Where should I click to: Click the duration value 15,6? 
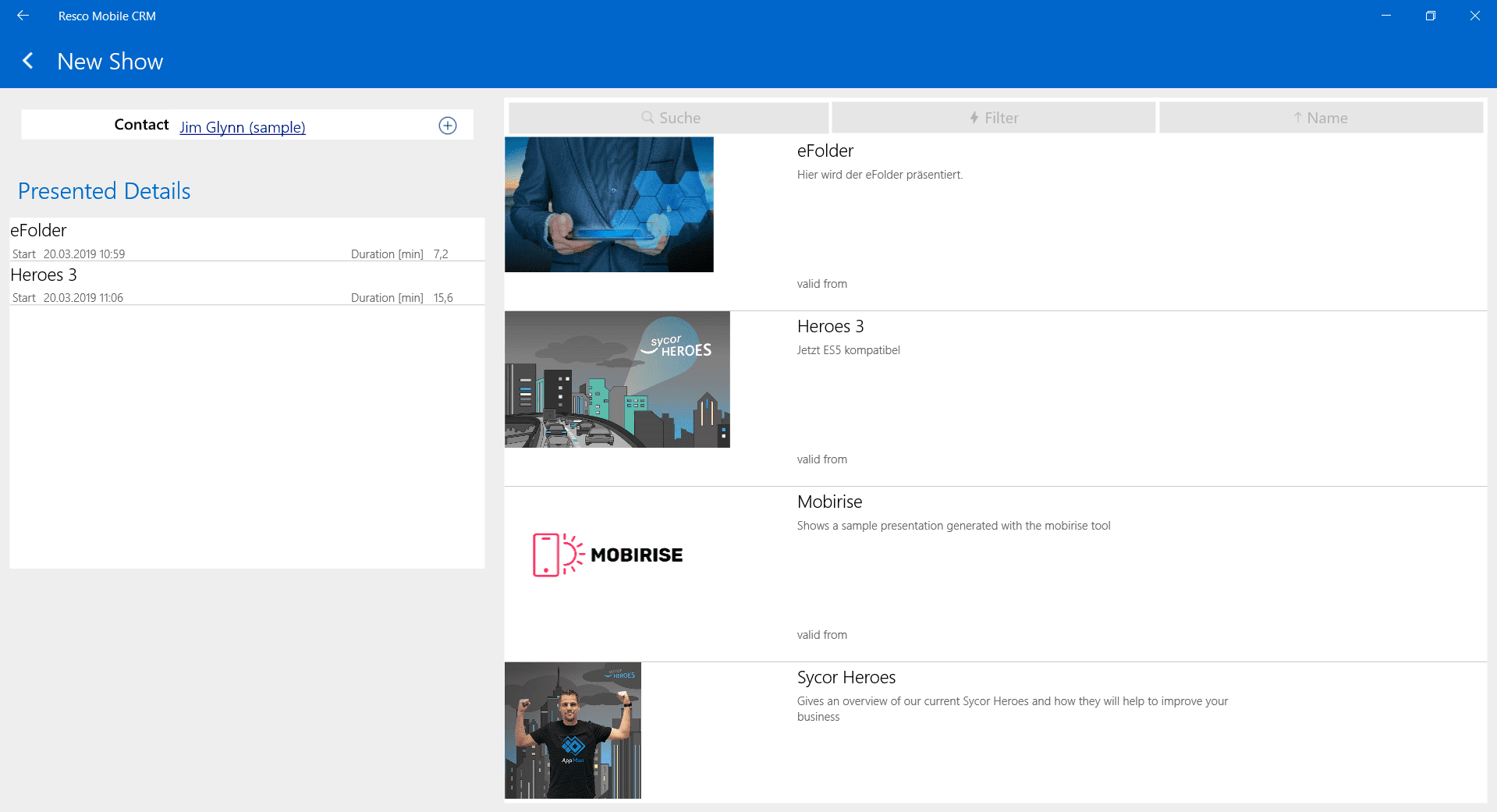443,298
